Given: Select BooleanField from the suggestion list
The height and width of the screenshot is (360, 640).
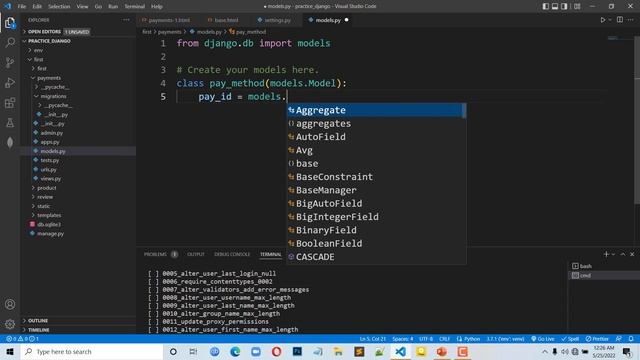Looking at the screenshot, I should pyautogui.click(x=376, y=243).
